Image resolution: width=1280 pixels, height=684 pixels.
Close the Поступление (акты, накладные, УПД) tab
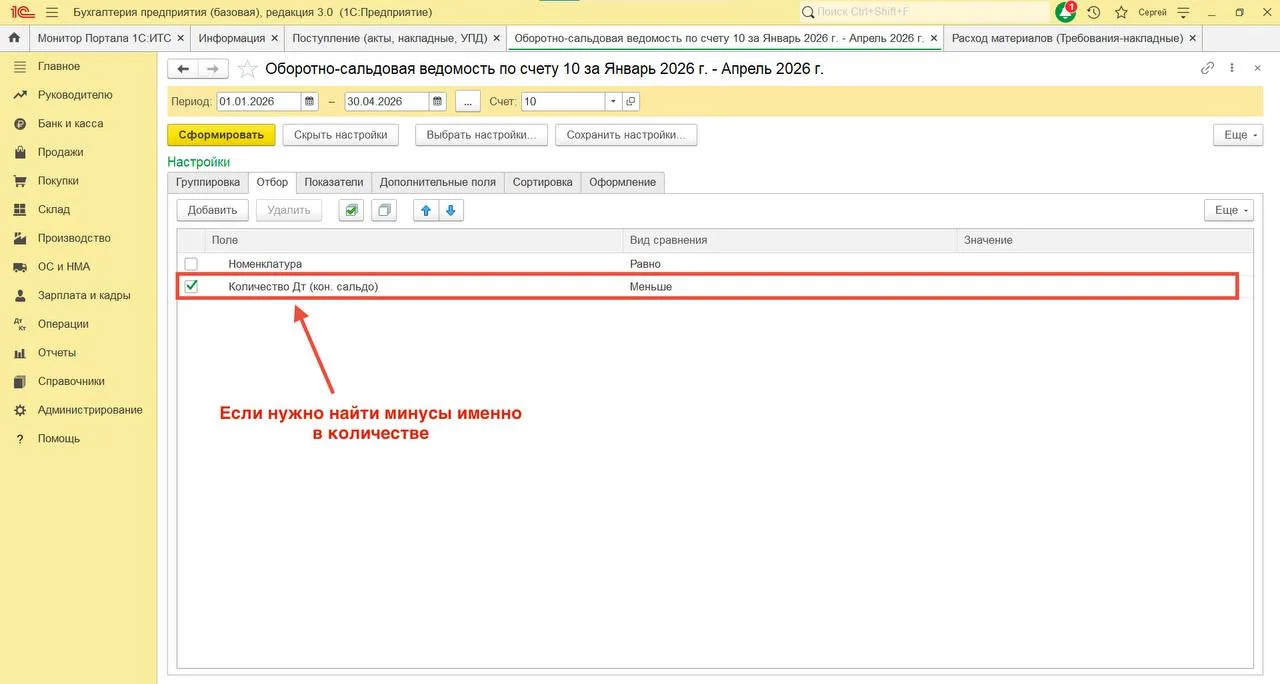point(497,38)
